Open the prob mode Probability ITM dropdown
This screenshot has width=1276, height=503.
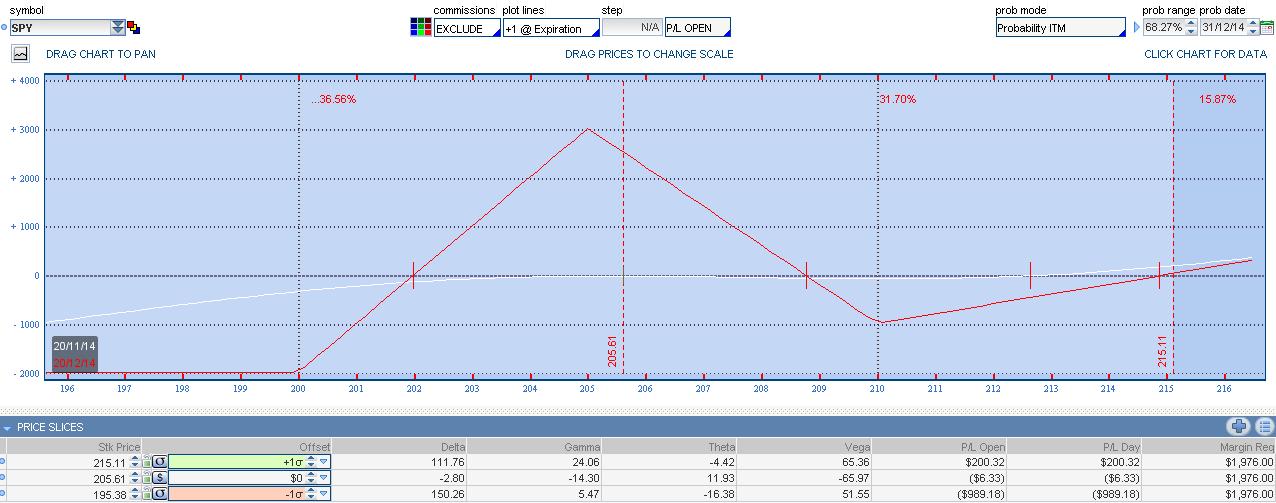click(x=1061, y=28)
